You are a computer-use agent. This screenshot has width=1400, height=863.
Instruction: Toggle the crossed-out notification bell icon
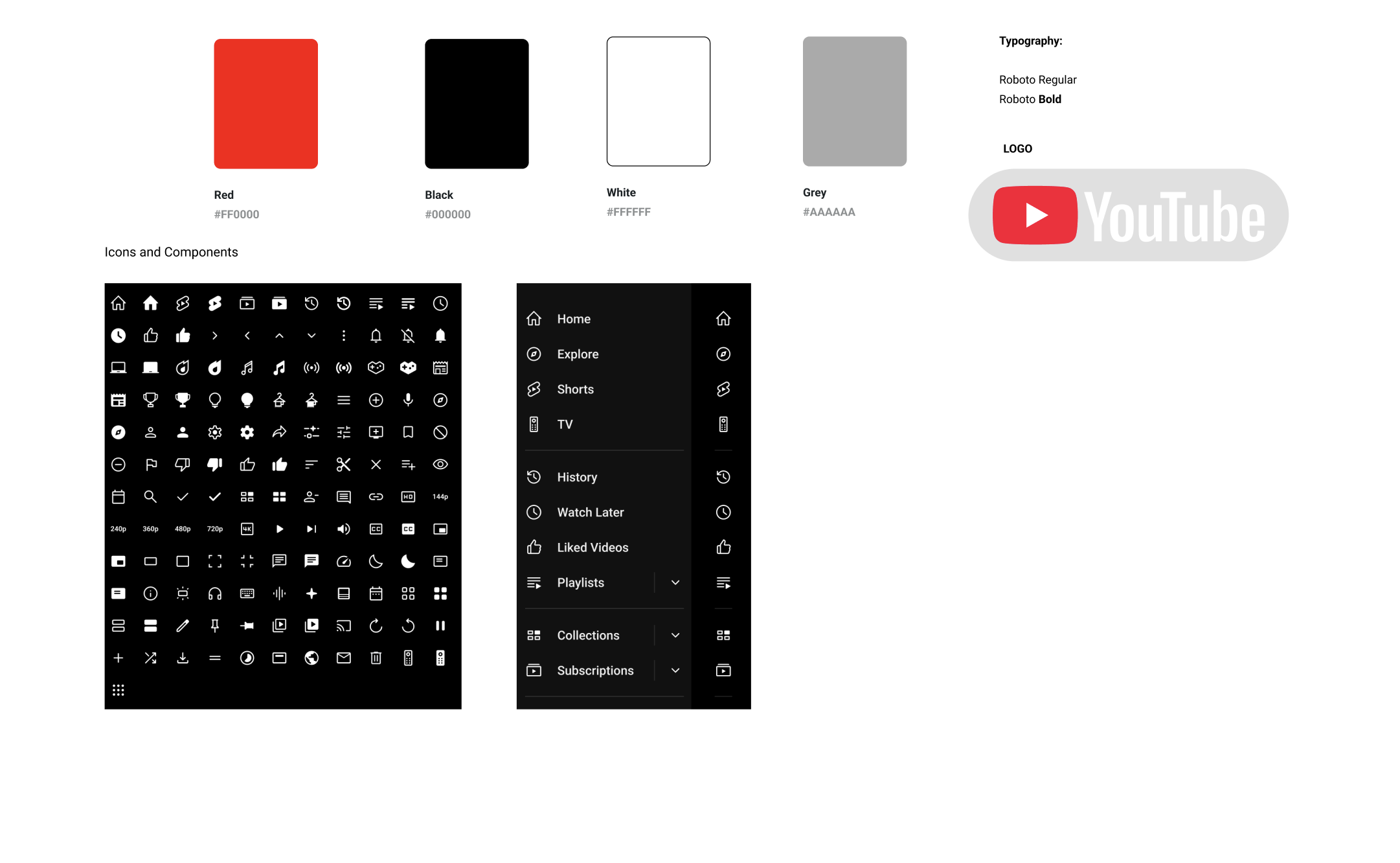[x=408, y=336]
